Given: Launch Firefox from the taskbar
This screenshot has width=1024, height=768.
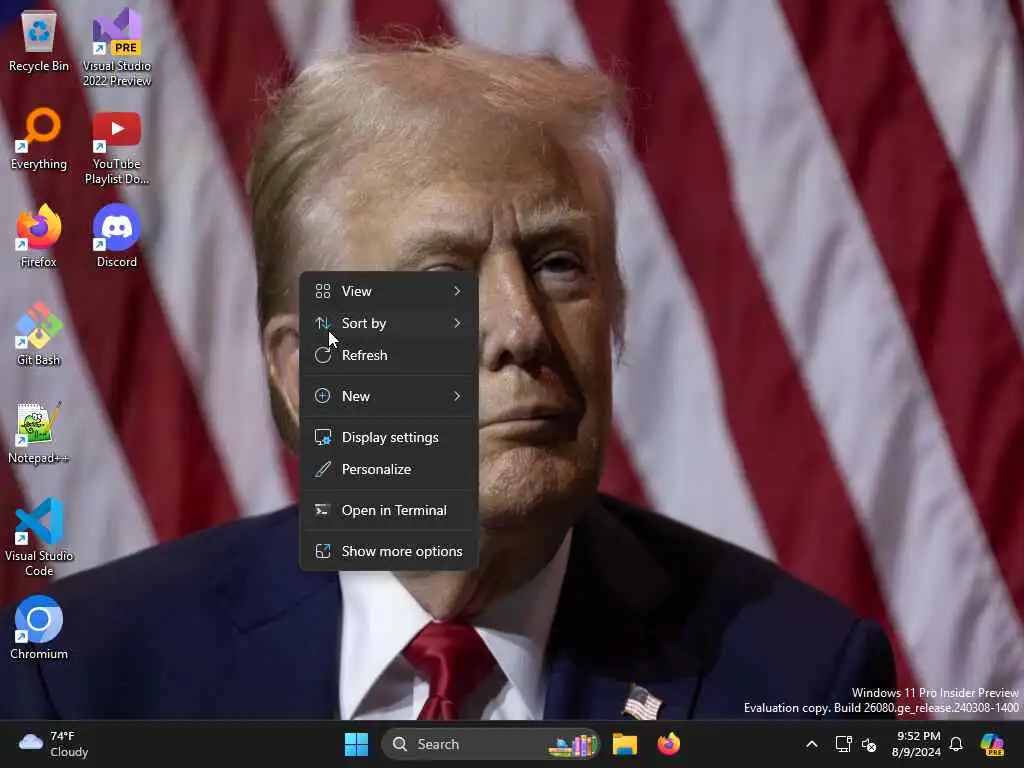Looking at the screenshot, I should 669,744.
